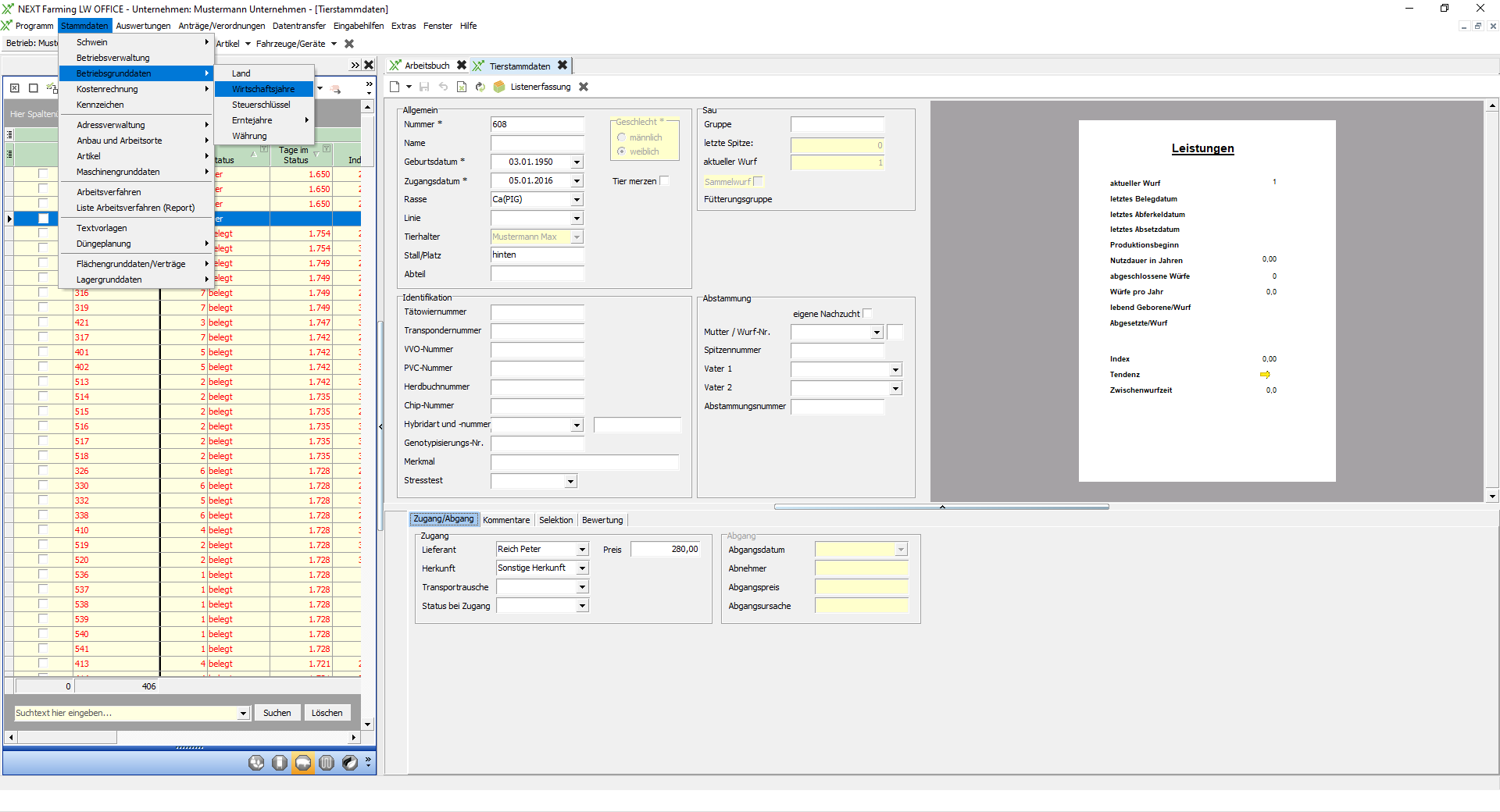
Task: Click the Suchen button
Action: (x=277, y=713)
